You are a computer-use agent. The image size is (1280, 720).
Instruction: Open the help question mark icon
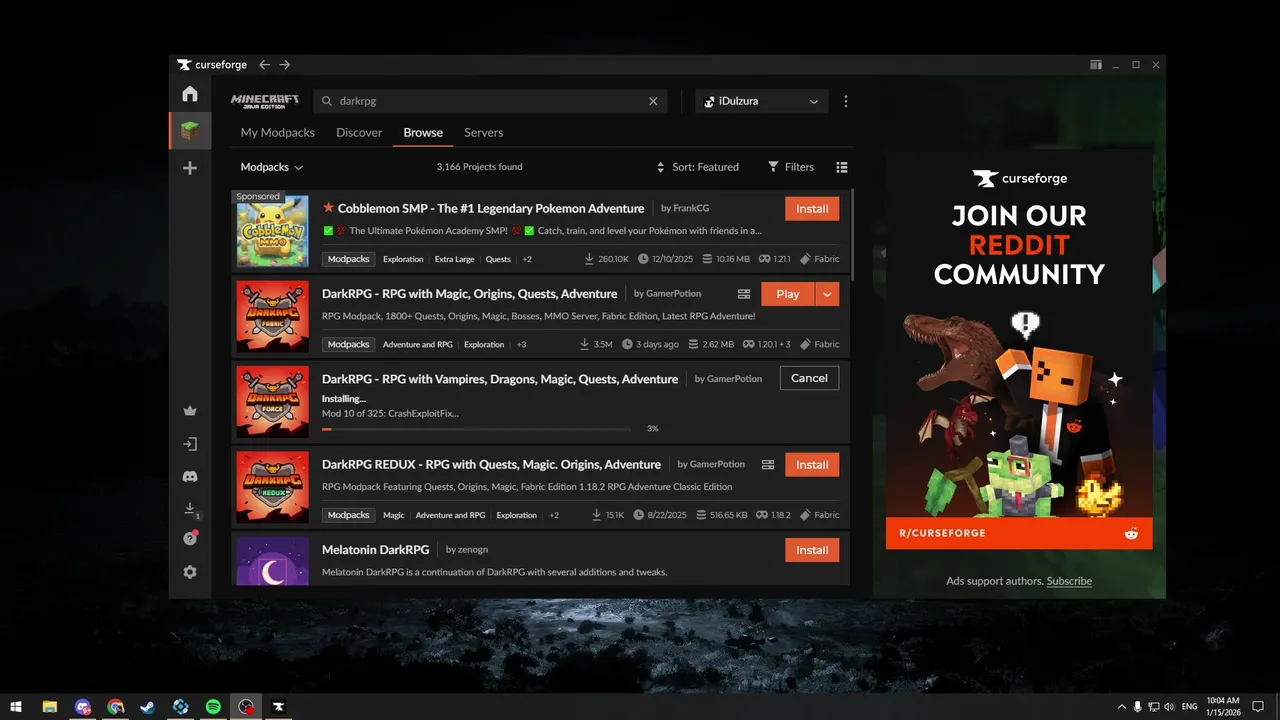190,538
